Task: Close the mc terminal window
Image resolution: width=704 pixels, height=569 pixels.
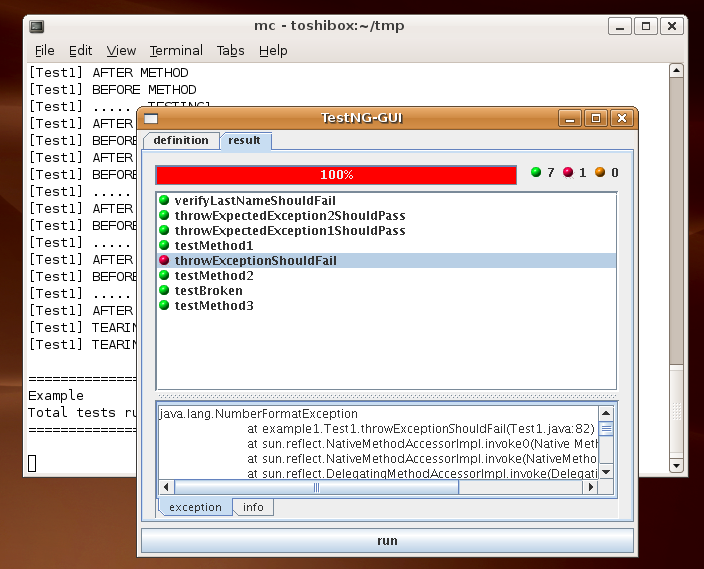Action: pos(672,26)
